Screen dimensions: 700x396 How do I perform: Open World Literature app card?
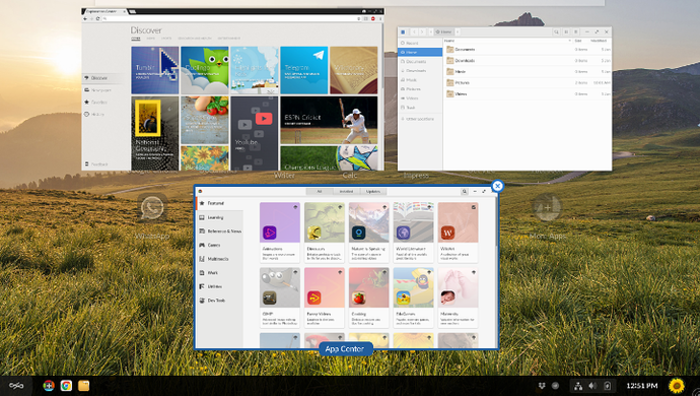click(x=413, y=232)
